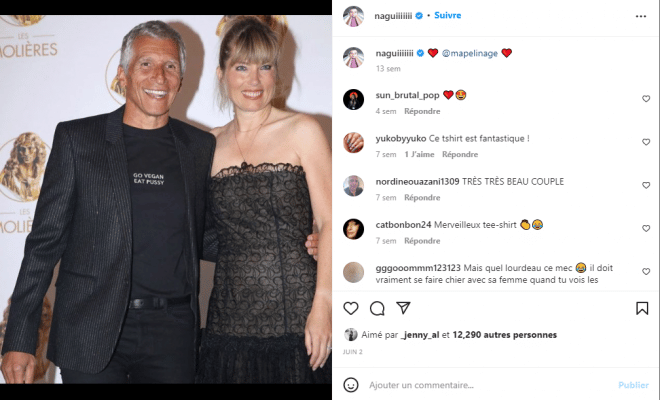Open the @mapelinage mention link

click(x=470, y=53)
